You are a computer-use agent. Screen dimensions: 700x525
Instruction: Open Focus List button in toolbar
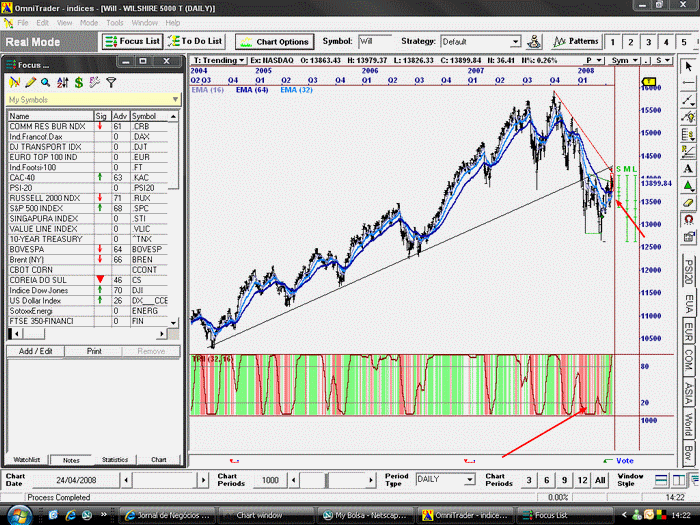(133, 42)
